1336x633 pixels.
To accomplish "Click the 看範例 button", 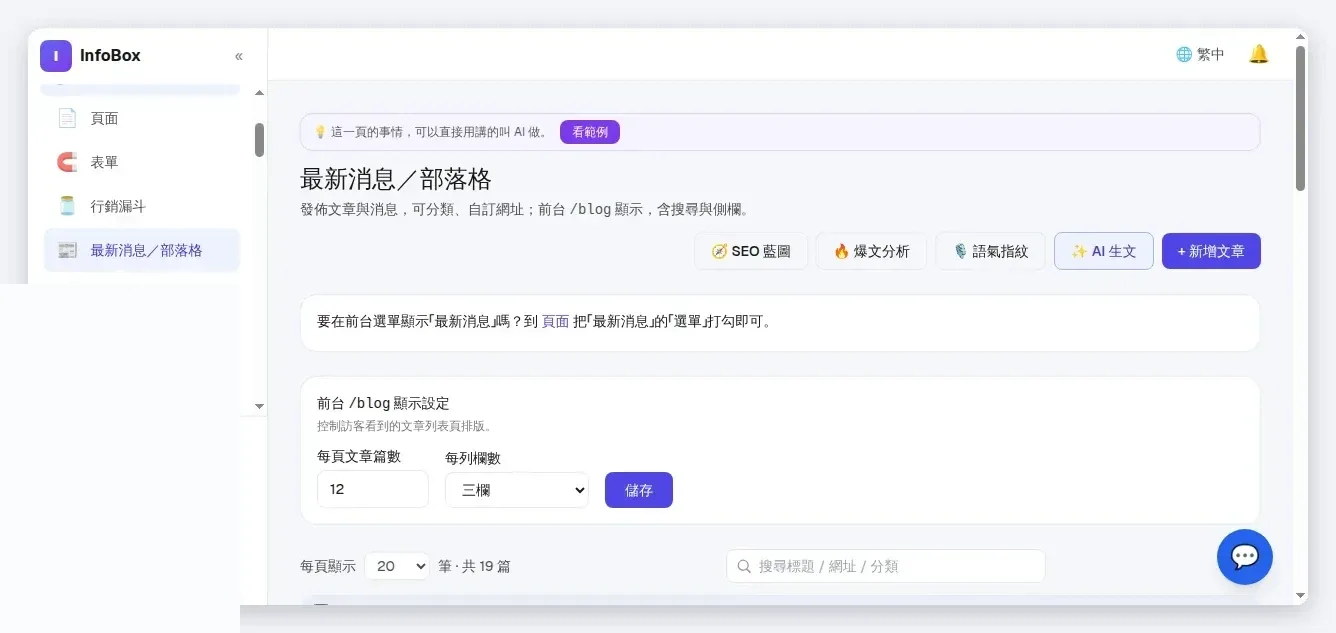I will [590, 132].
